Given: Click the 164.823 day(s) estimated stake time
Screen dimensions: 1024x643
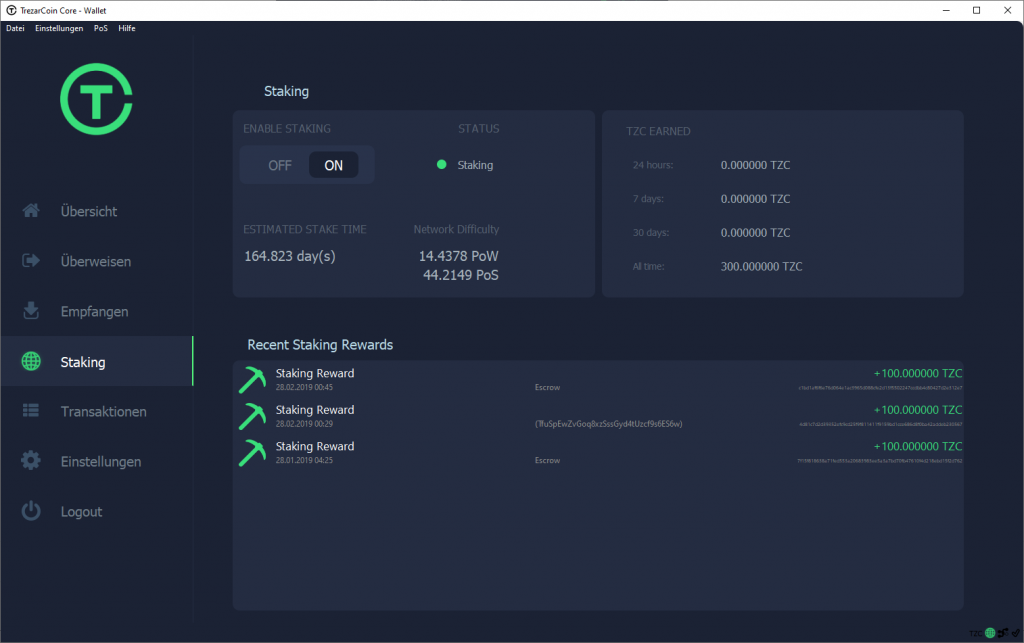Looking at the screenshot, I should (x=290, y=256).
